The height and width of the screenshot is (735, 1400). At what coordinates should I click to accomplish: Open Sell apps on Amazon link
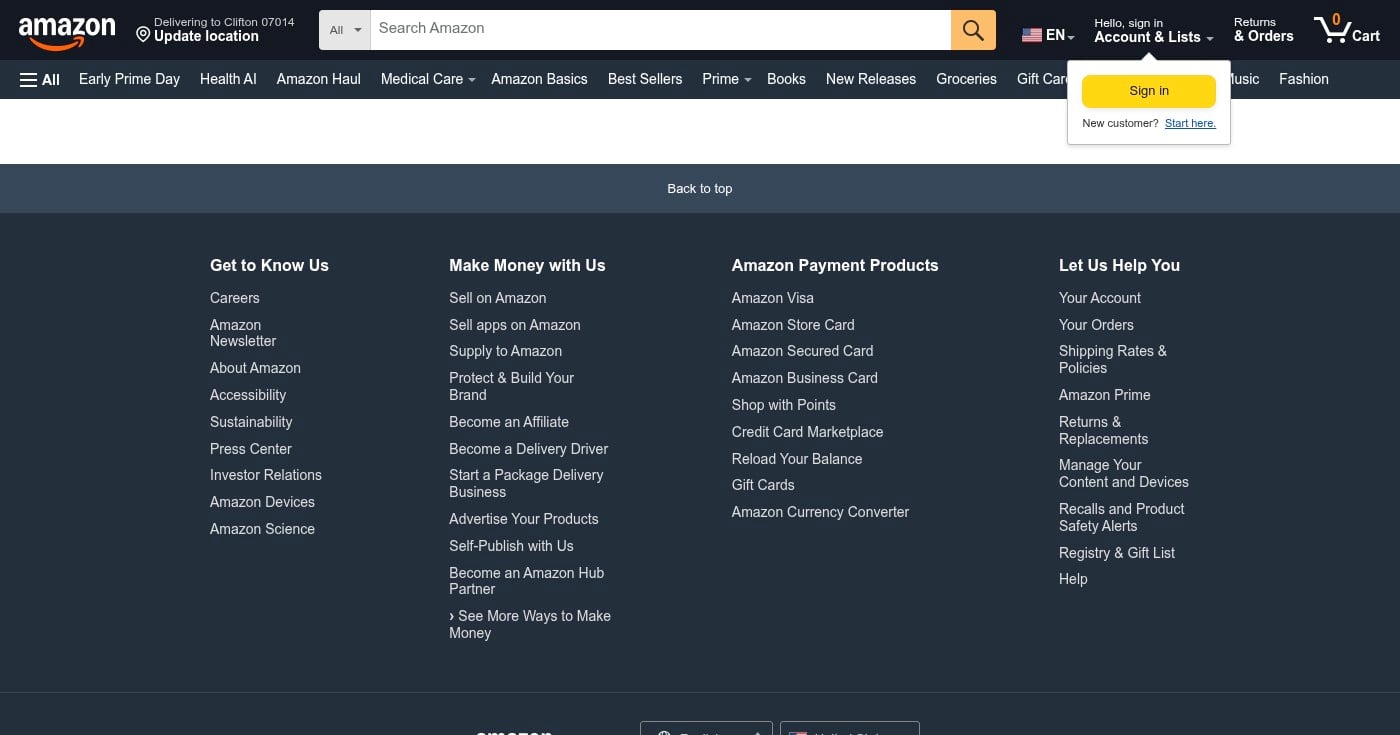point(515,325)
